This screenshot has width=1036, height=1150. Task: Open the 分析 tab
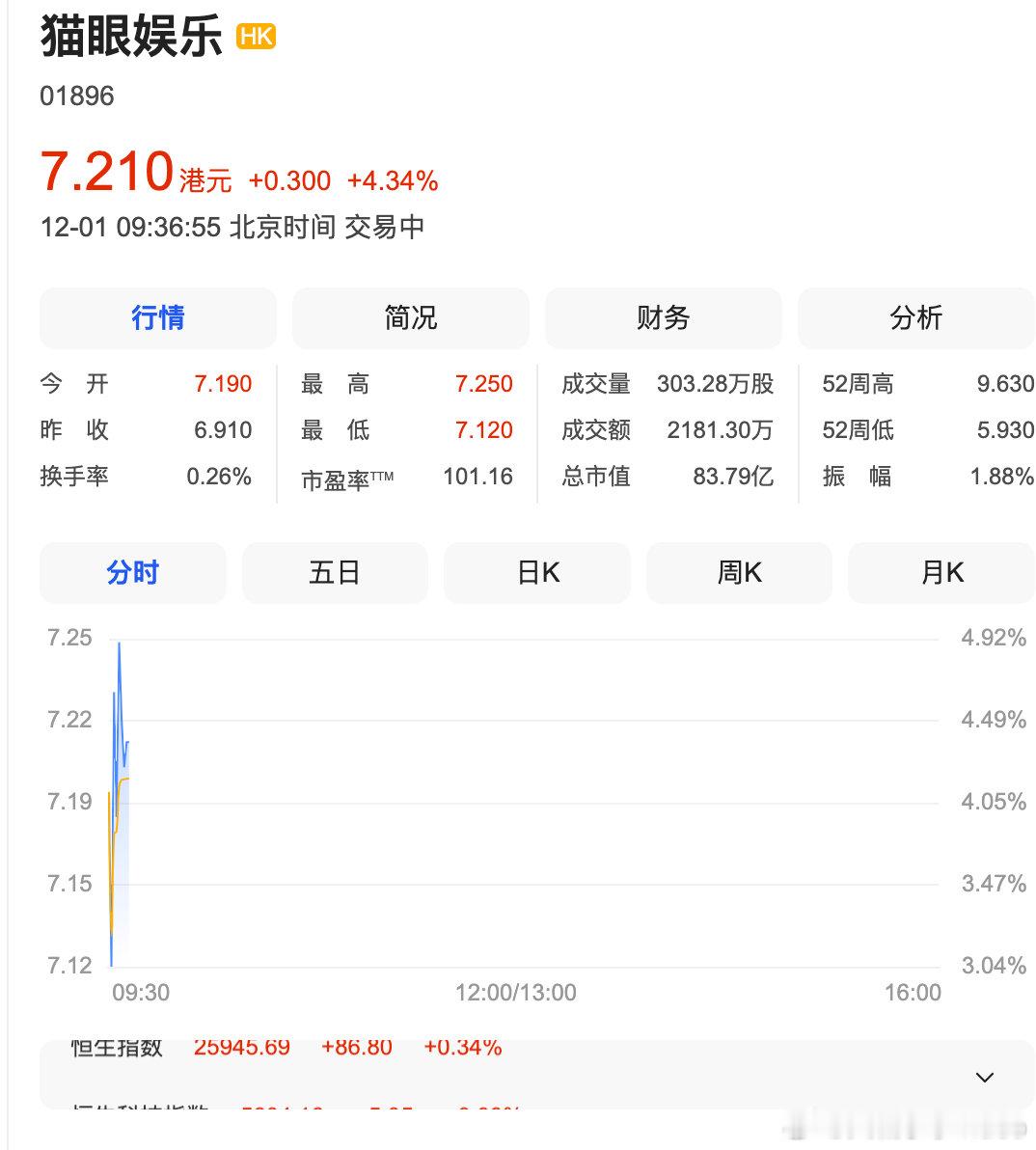click(915, 318)
